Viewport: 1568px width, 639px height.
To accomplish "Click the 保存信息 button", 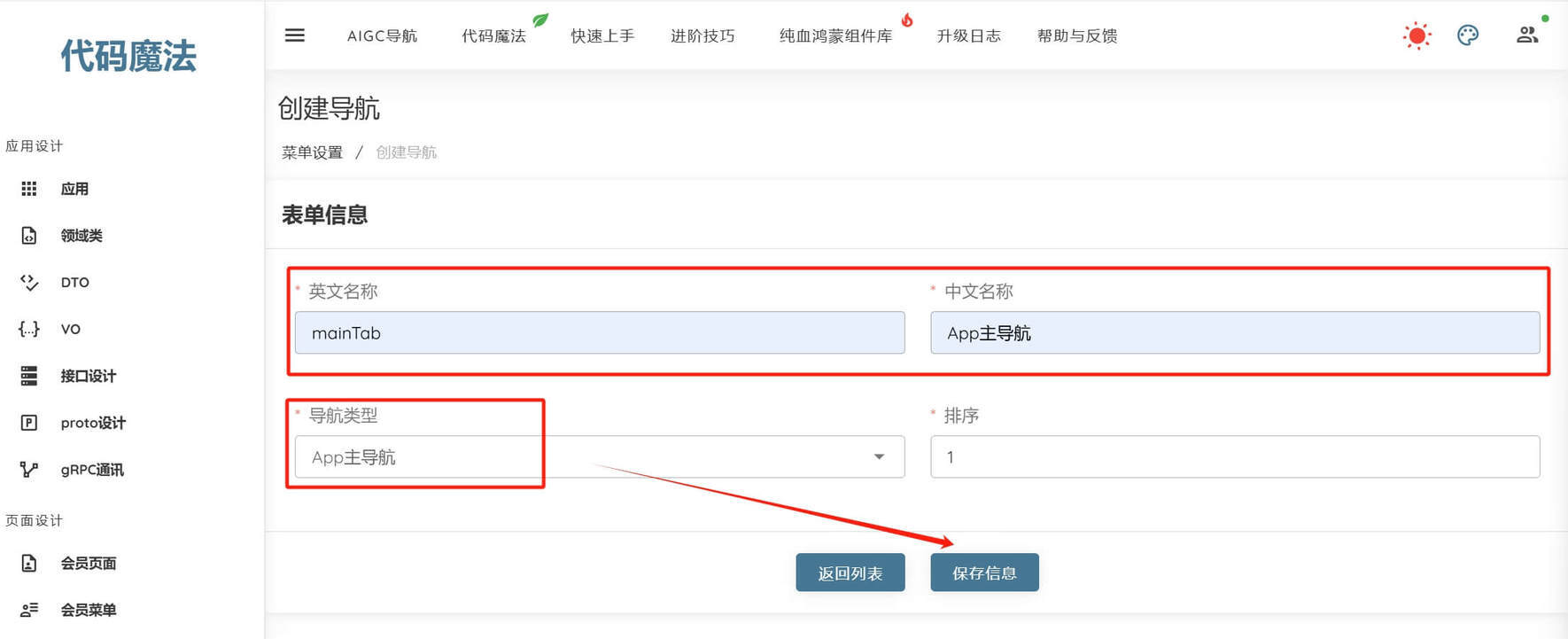I will [x=984, y=573].
